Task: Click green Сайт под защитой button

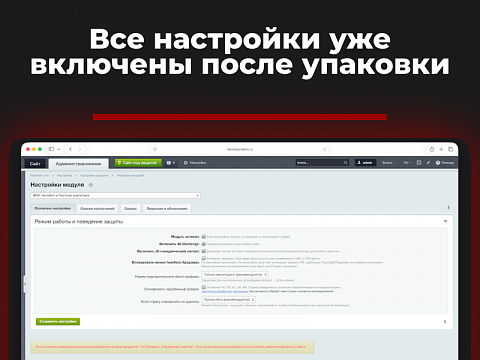Action: click(x=138, y=163)
